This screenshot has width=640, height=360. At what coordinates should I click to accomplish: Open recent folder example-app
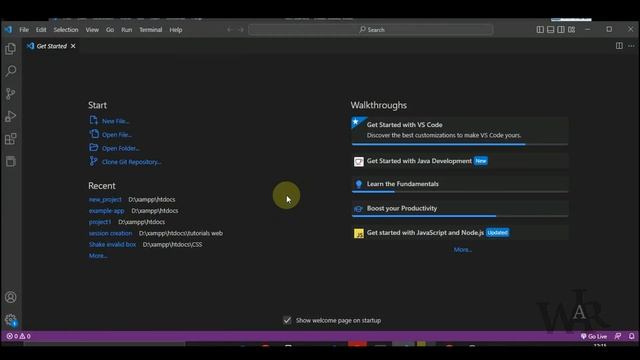[107, 211]
